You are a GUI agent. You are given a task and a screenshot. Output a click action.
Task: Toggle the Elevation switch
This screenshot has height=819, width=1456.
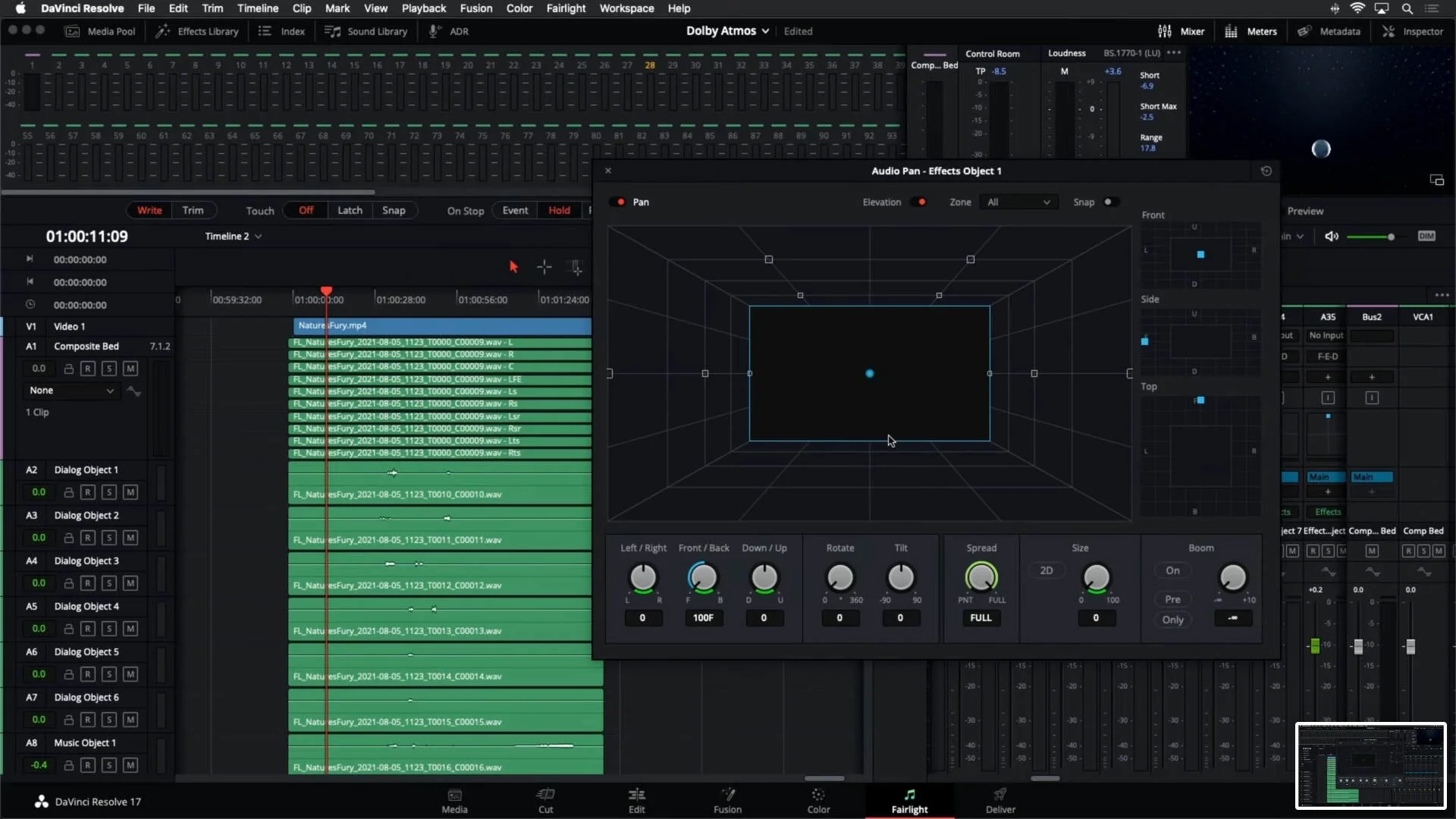coord(920,202)
